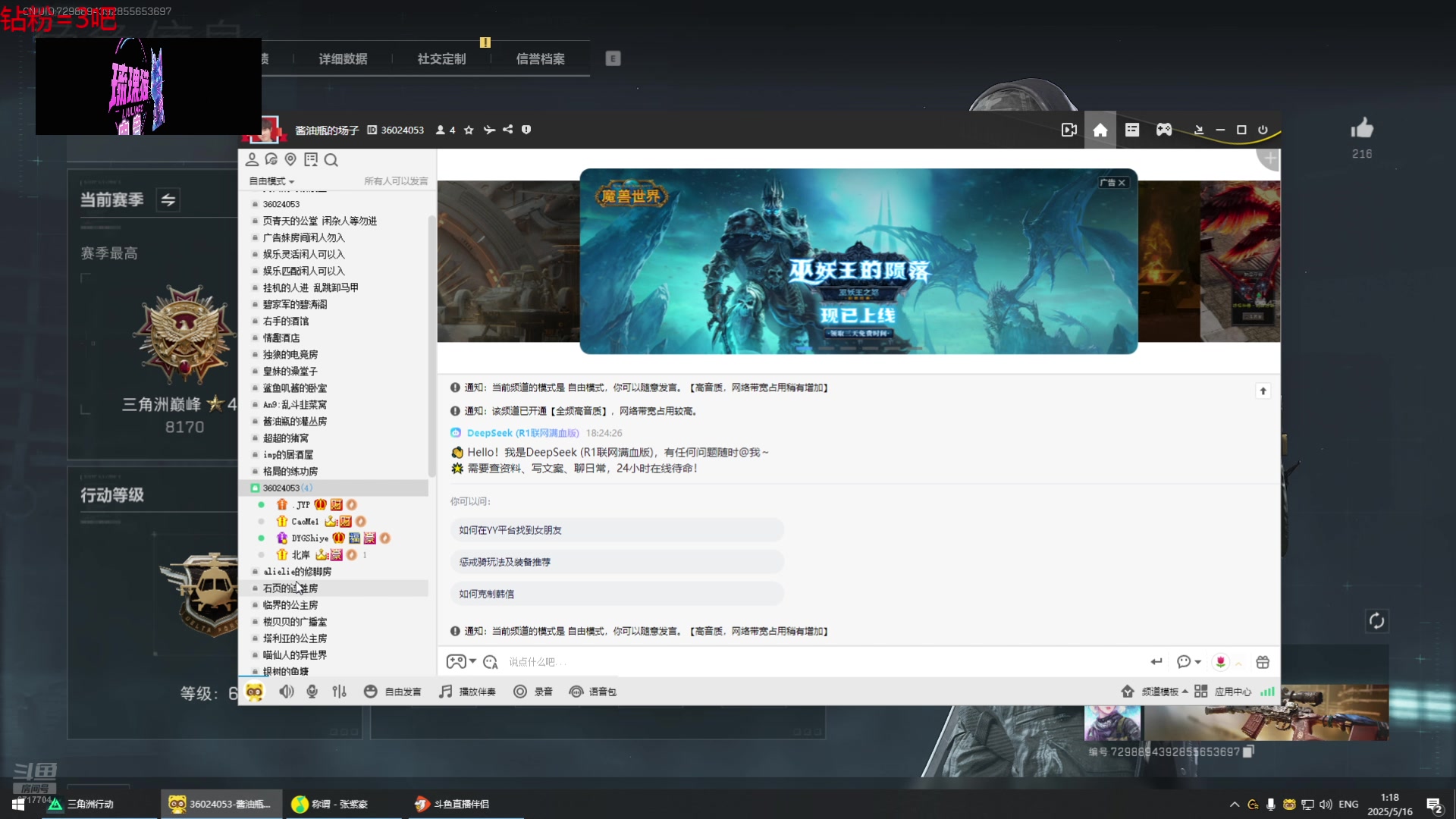Open the 自由模式 mode dropdown

(x=271, y=181)
